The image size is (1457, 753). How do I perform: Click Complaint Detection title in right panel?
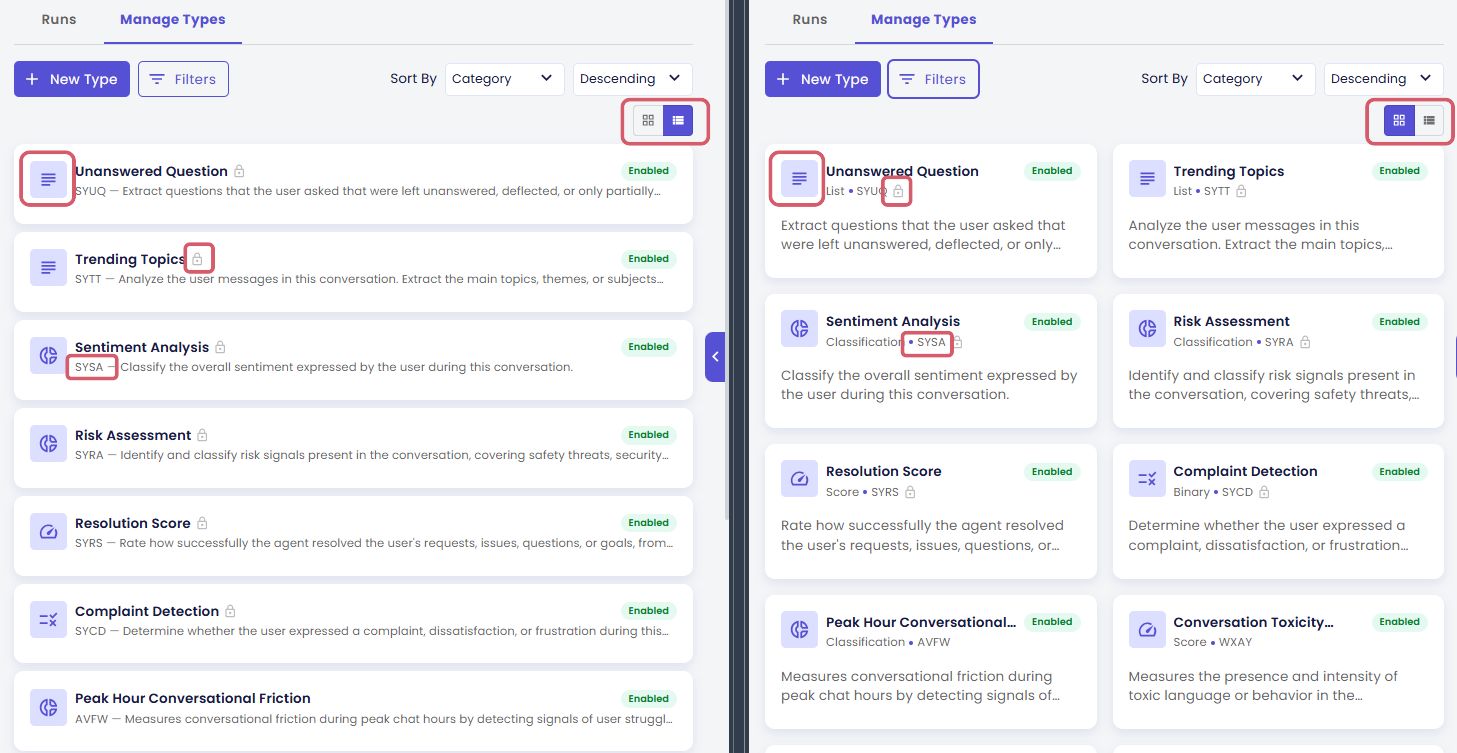1245,471
